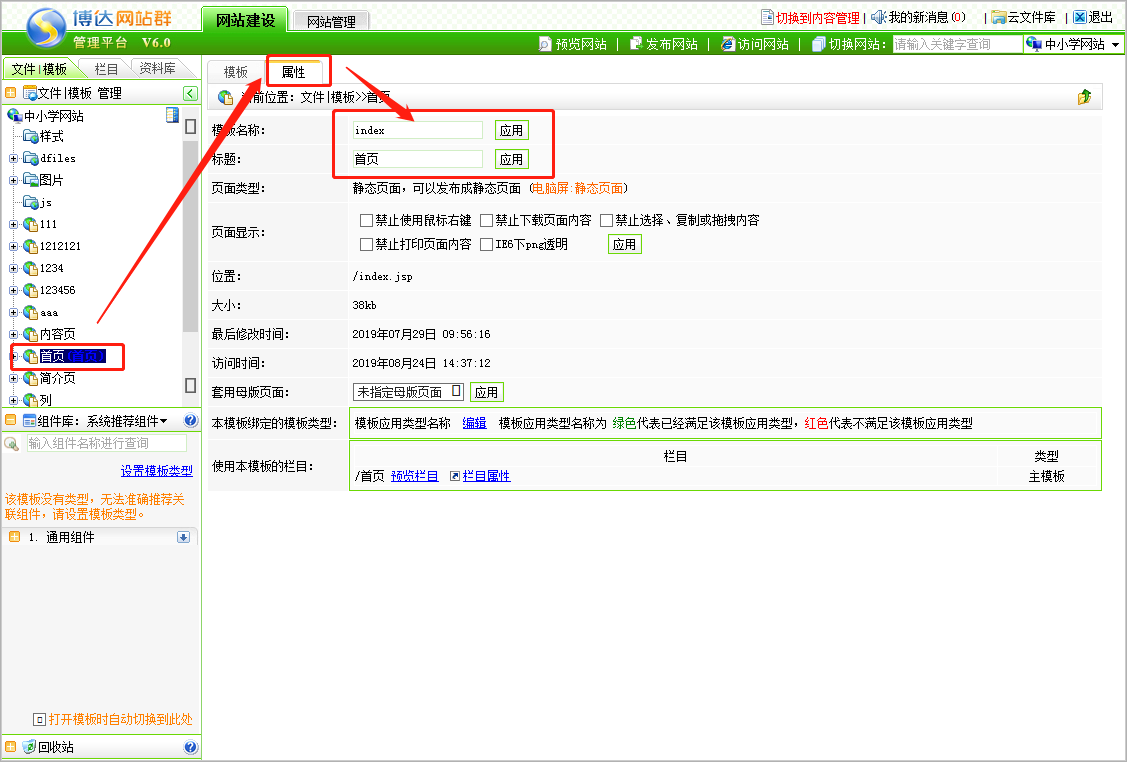Open the 设置模板类型 link

(x=157, y=471)
